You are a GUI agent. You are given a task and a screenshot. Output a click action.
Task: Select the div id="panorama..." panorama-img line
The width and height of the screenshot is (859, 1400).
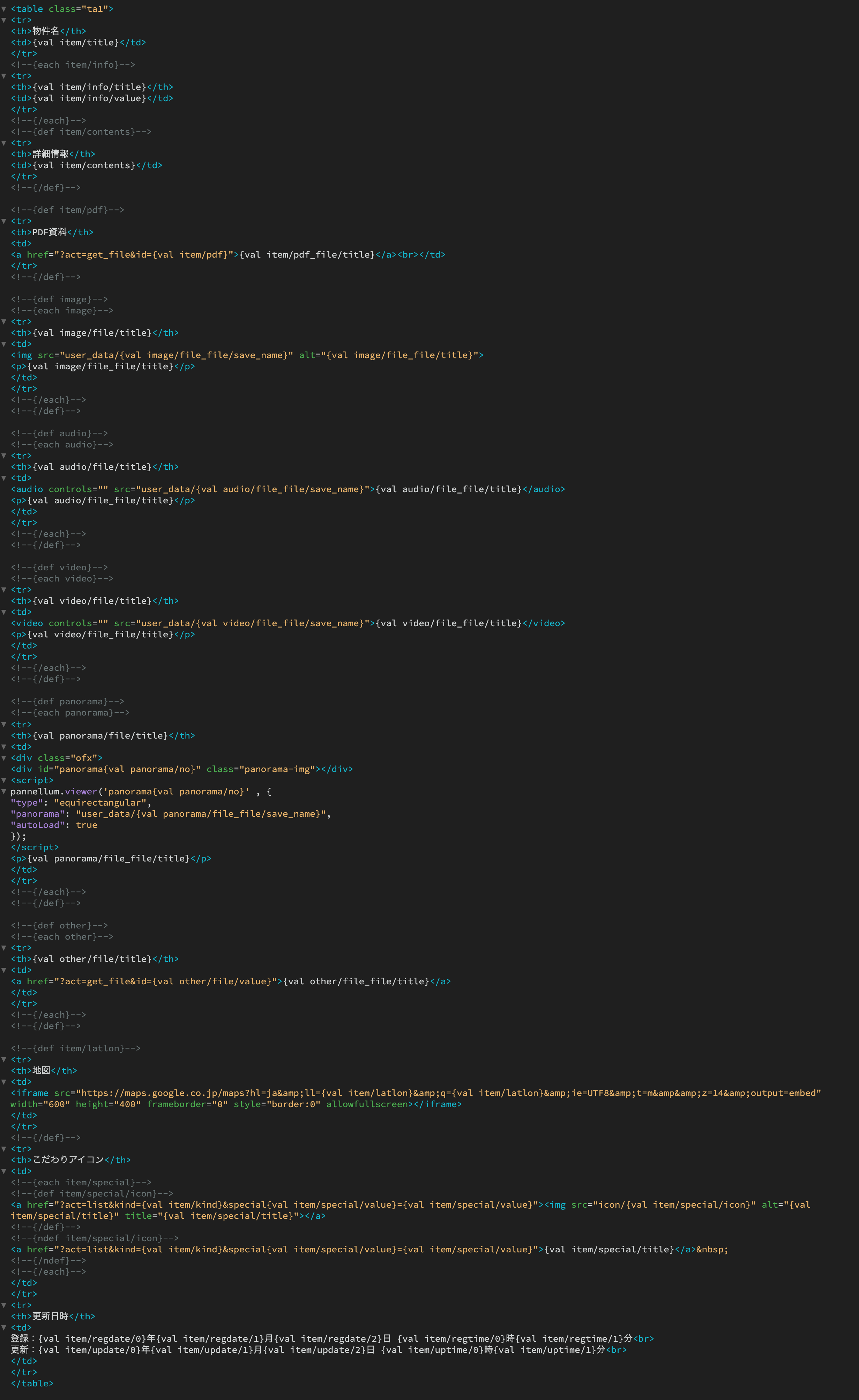[x=182, y=769]
